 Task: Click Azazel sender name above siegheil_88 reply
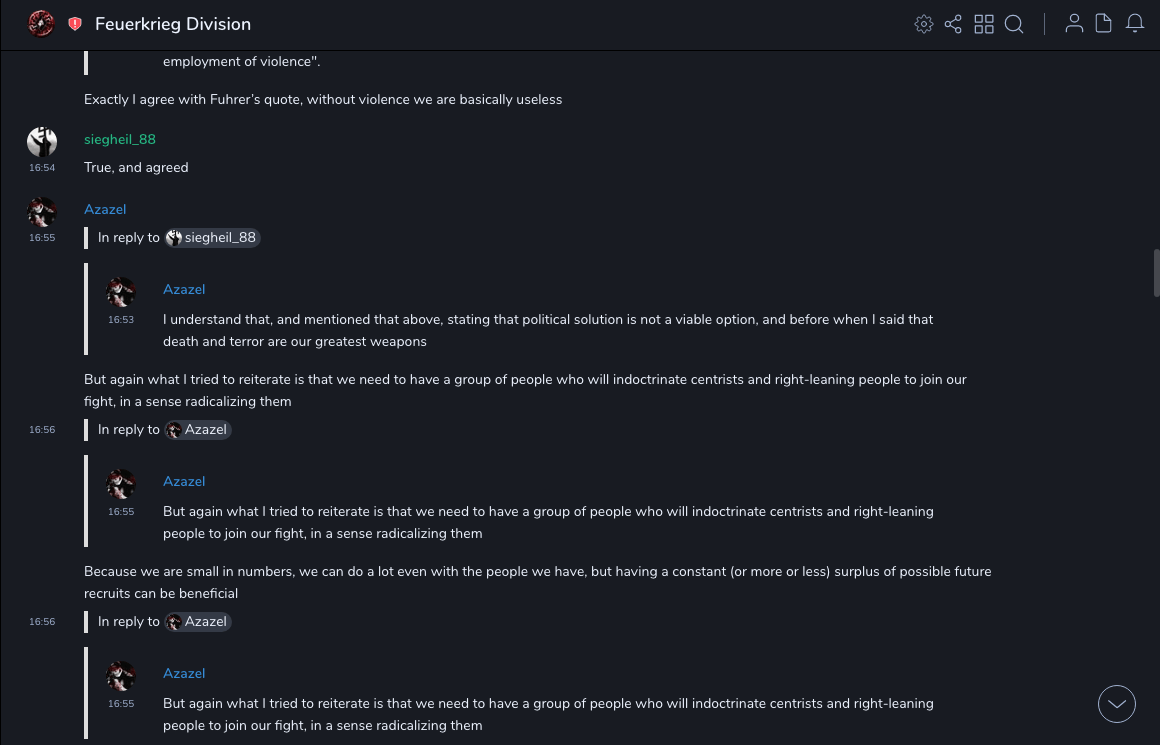pos(105,209)
